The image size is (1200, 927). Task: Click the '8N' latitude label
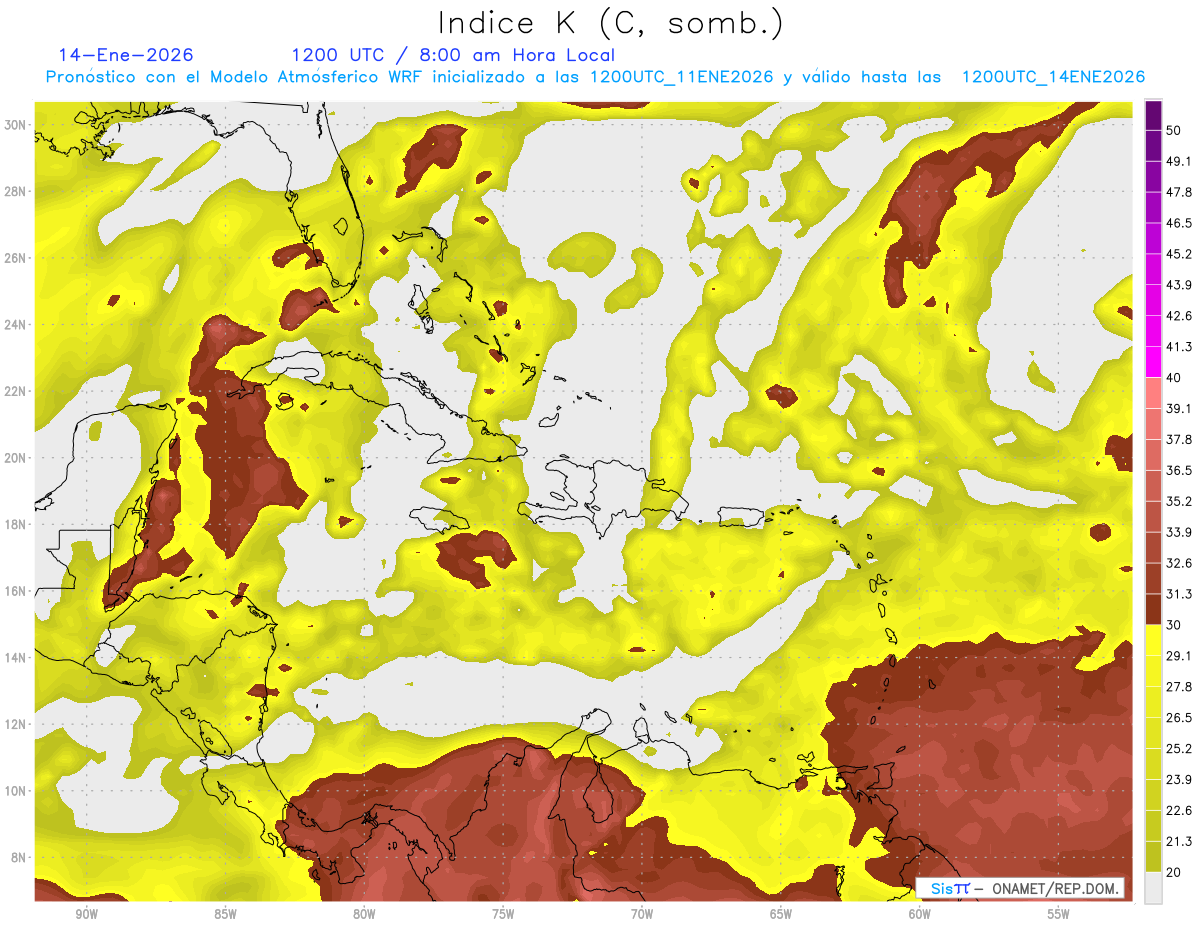[20, 857]
